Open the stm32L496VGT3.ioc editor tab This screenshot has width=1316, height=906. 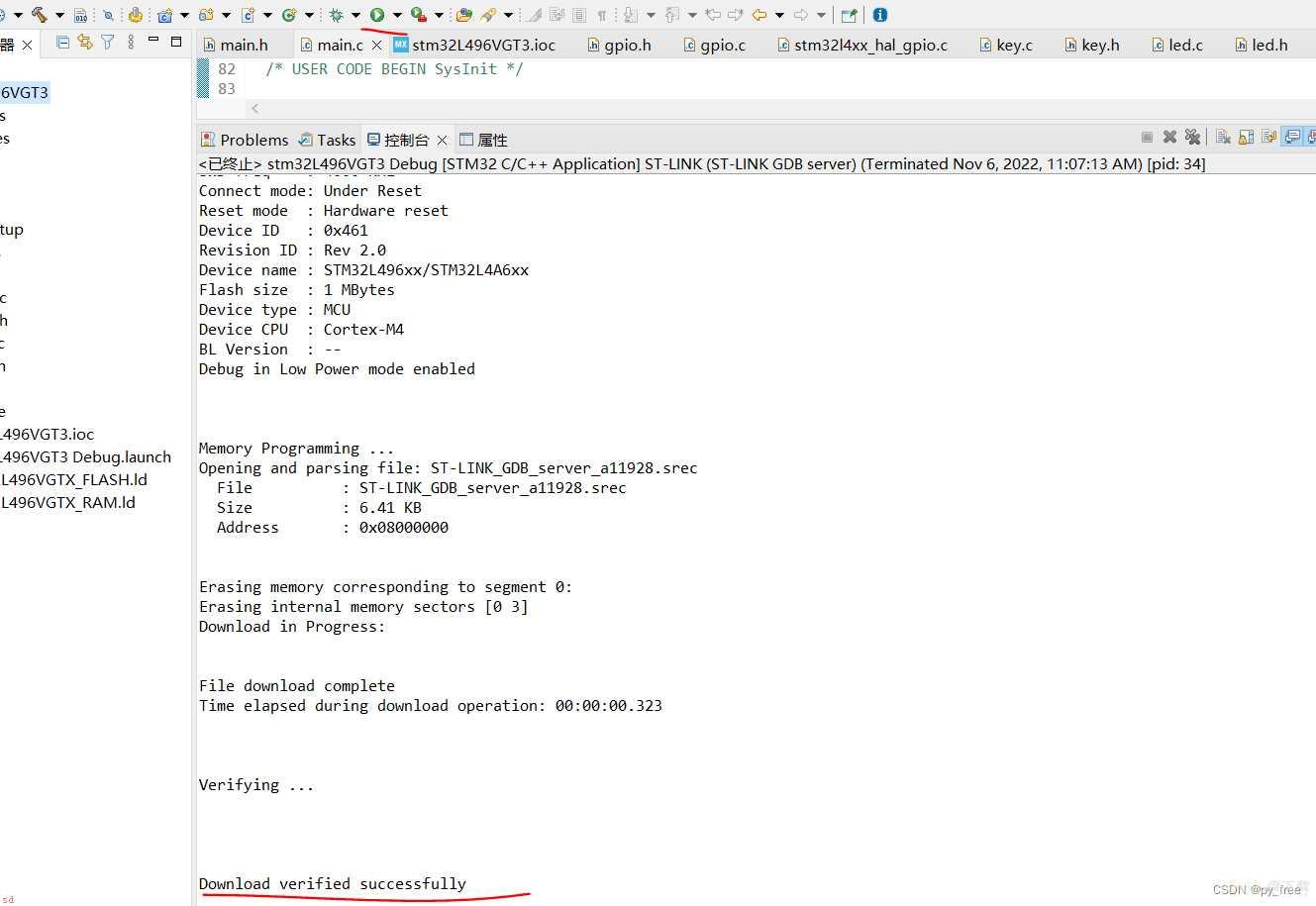click(x=474, y=45)
